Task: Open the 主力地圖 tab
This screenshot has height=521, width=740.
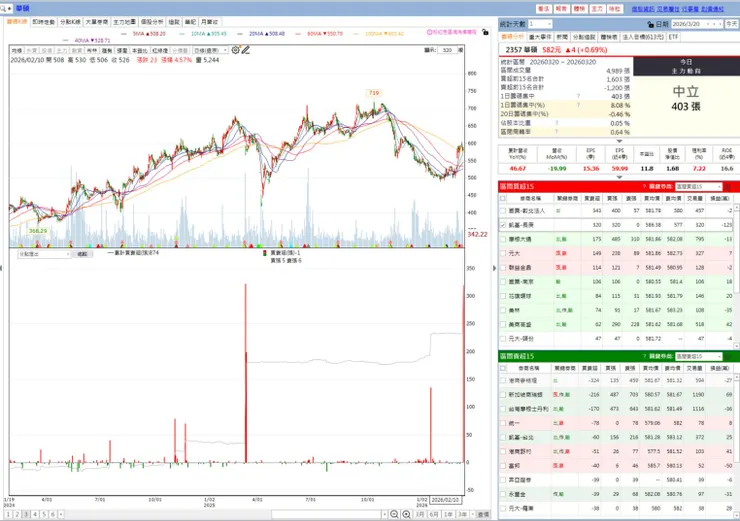Action: 124,22
